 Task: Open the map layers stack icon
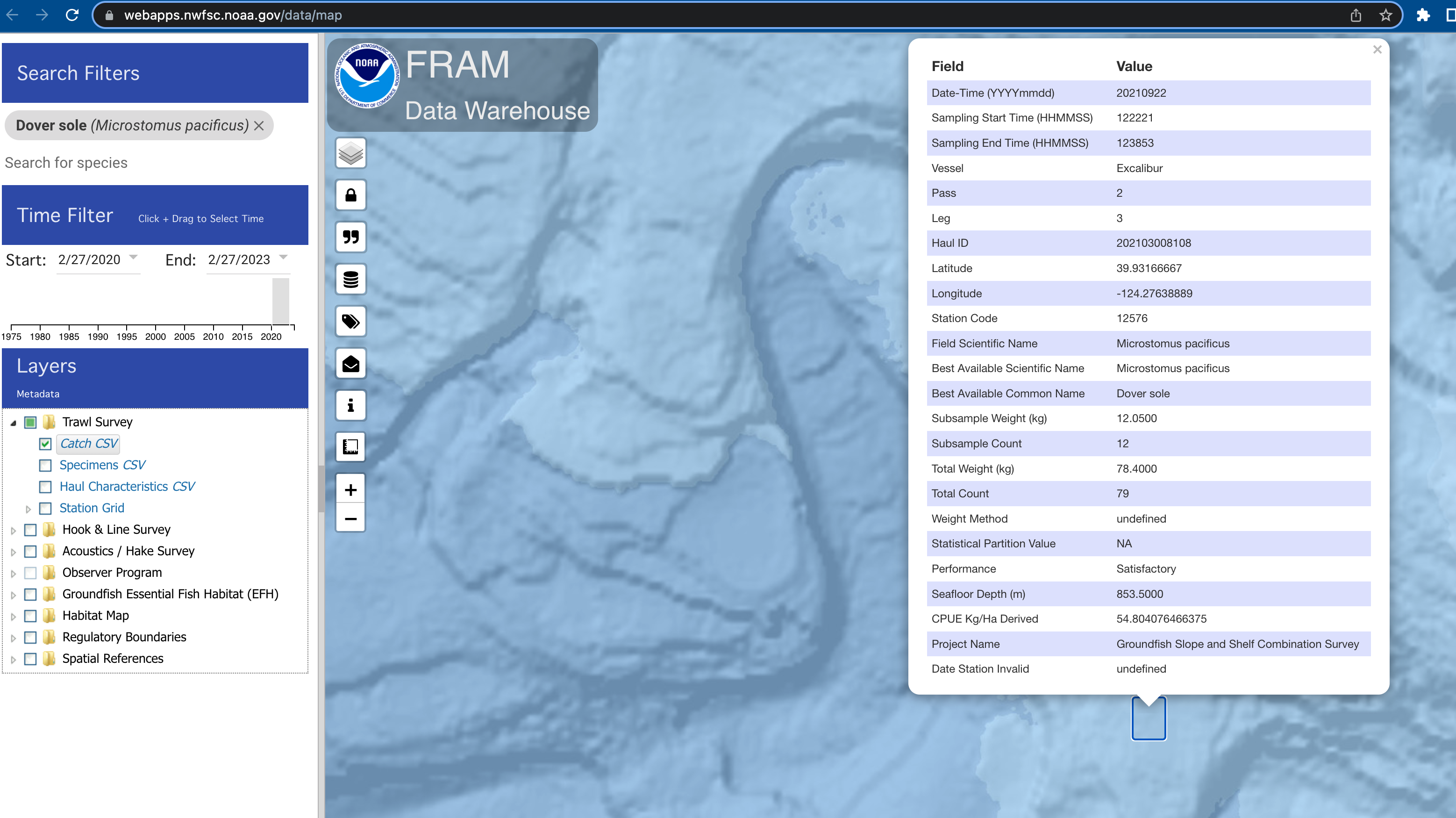point(350,153)
